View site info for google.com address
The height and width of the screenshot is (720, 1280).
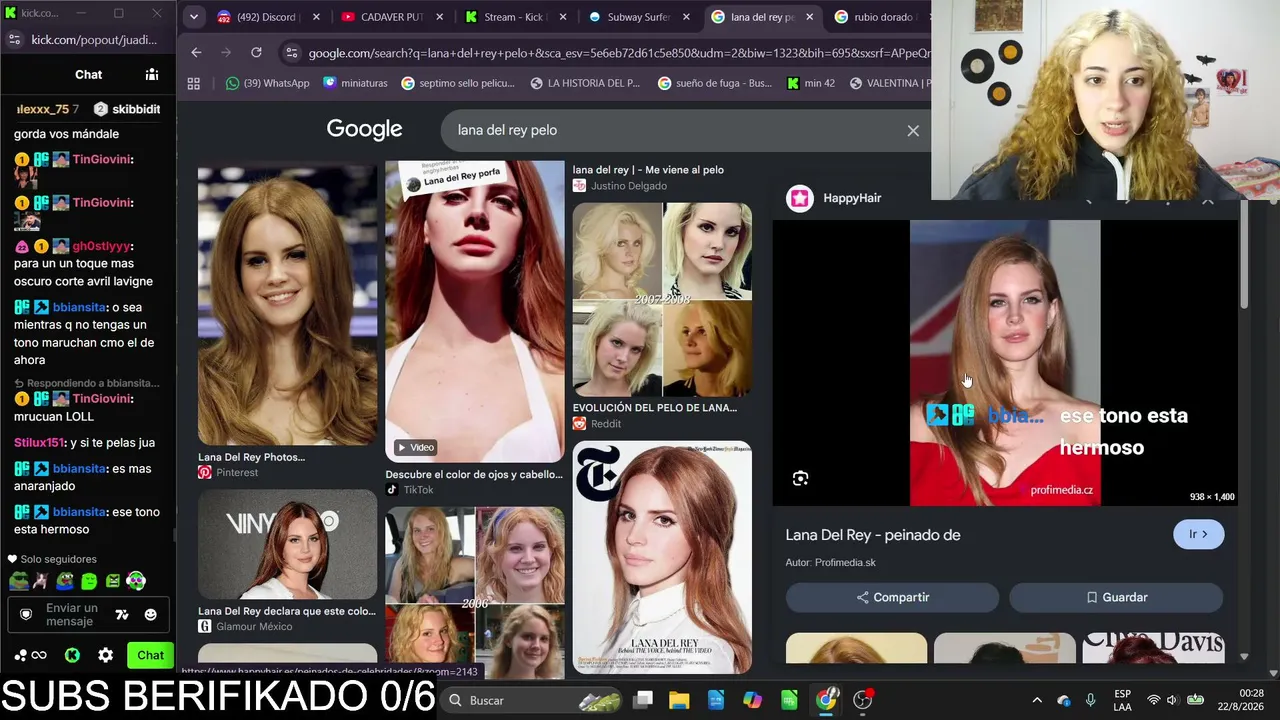tap(291, 53)
